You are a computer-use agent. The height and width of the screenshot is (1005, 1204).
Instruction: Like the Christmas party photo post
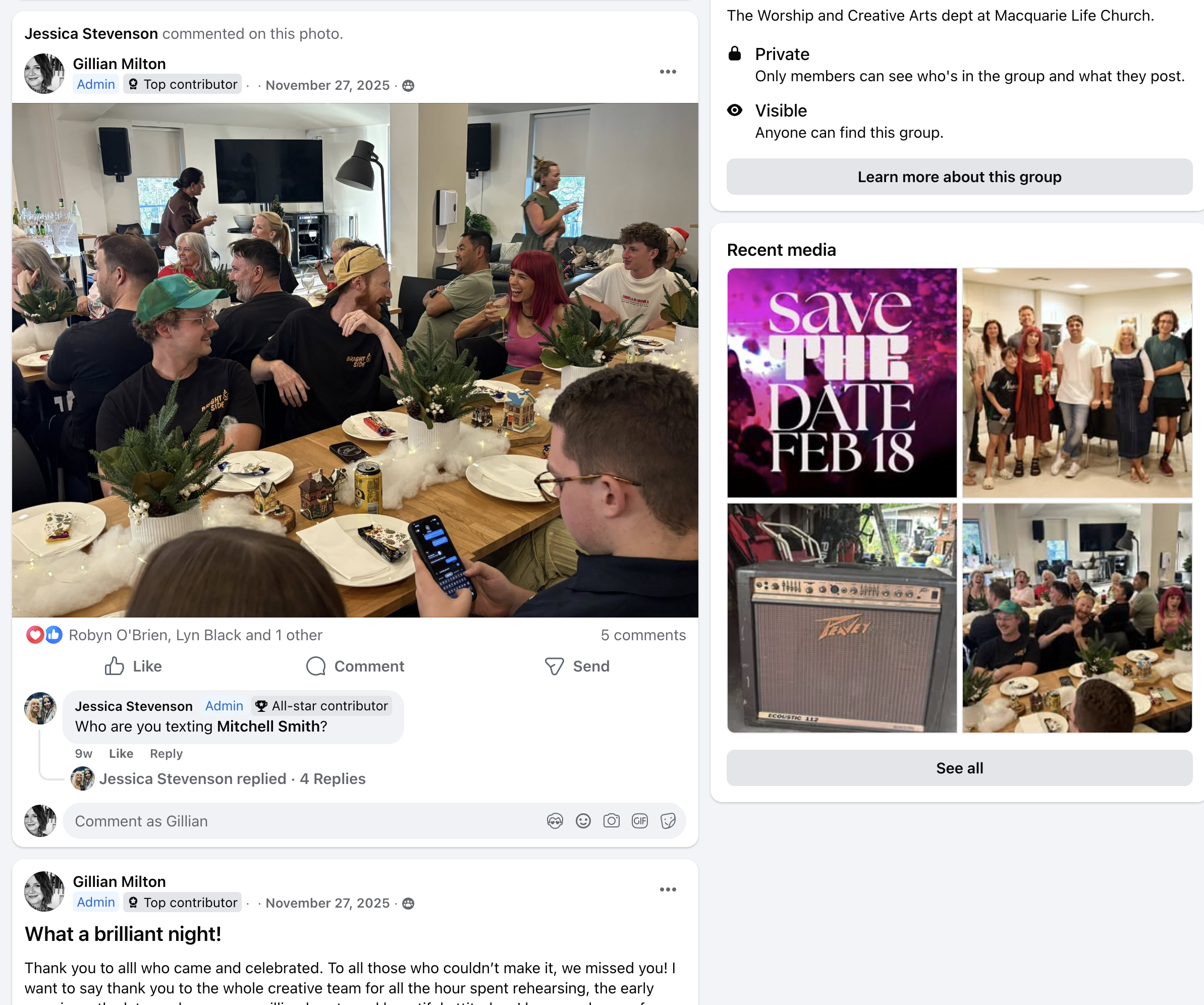pyautogui.click(x=133, y=666)
